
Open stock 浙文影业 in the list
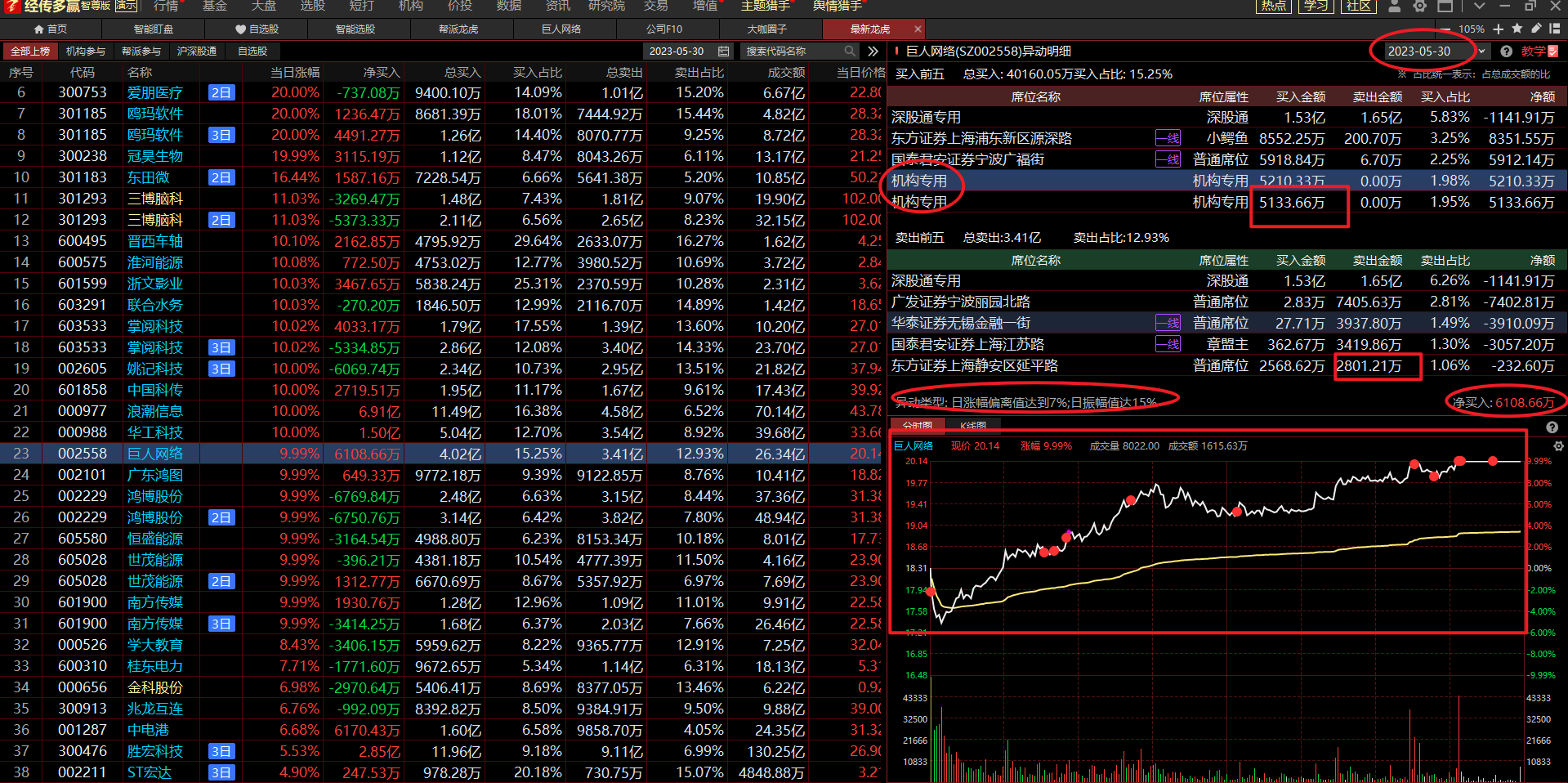click(x=155, y=284)
